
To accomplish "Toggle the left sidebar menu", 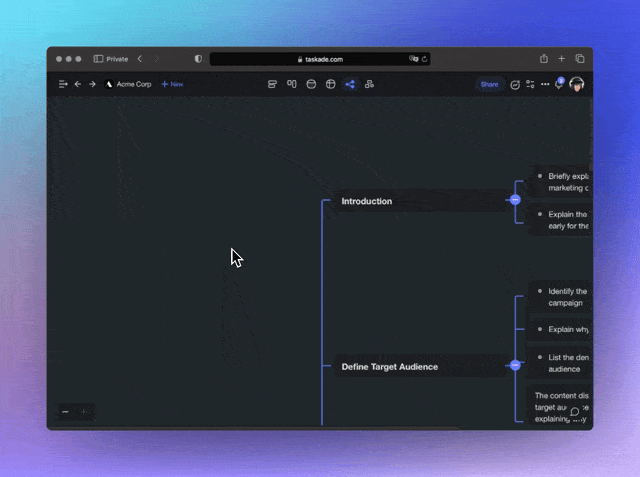I will (x=63, y=84).
